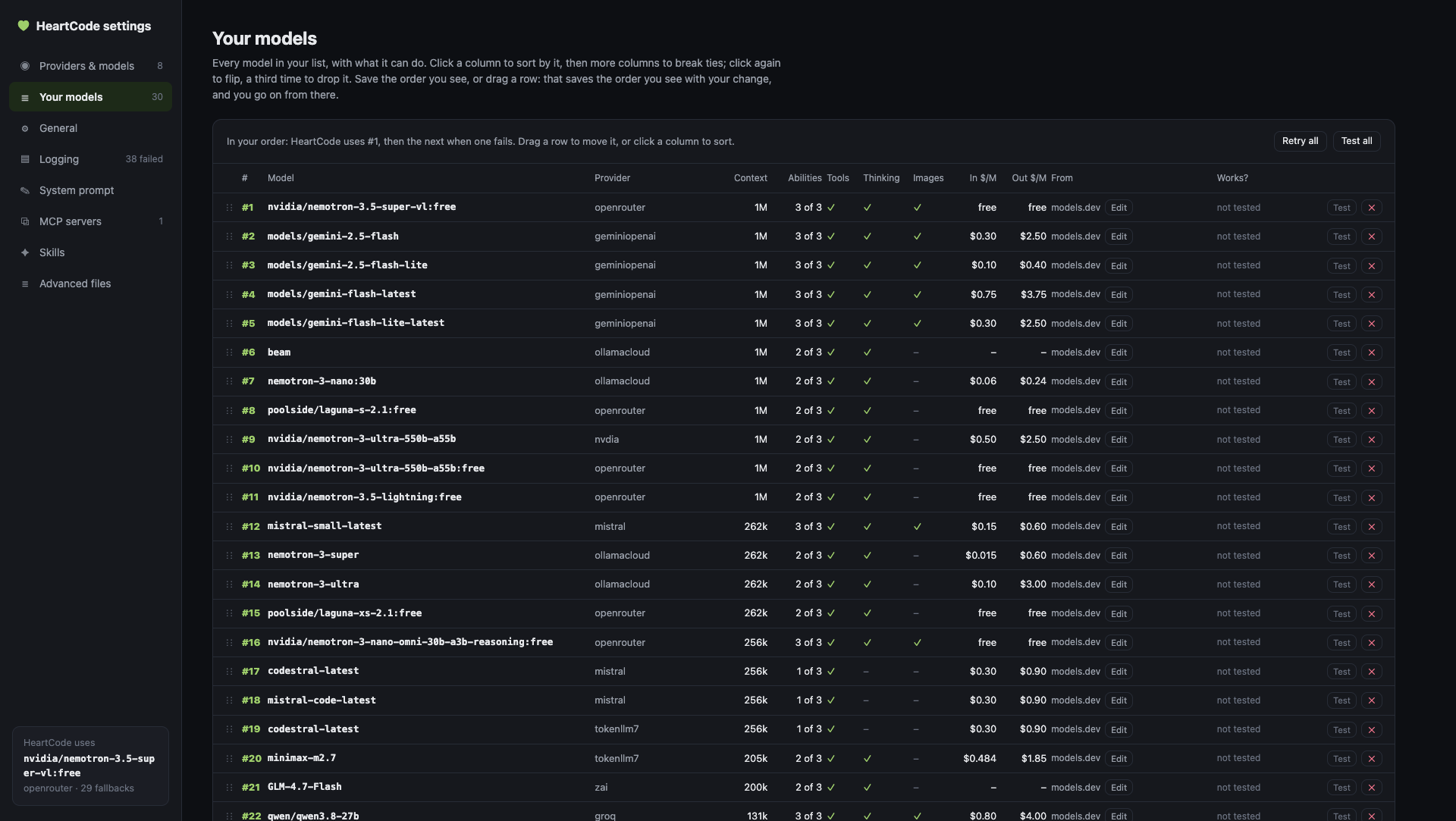Test the poolside/laguna-s-2.1:free model
Viewport: 1456px width, 821px height.
pyautogui.click(x=1341, y=411)
